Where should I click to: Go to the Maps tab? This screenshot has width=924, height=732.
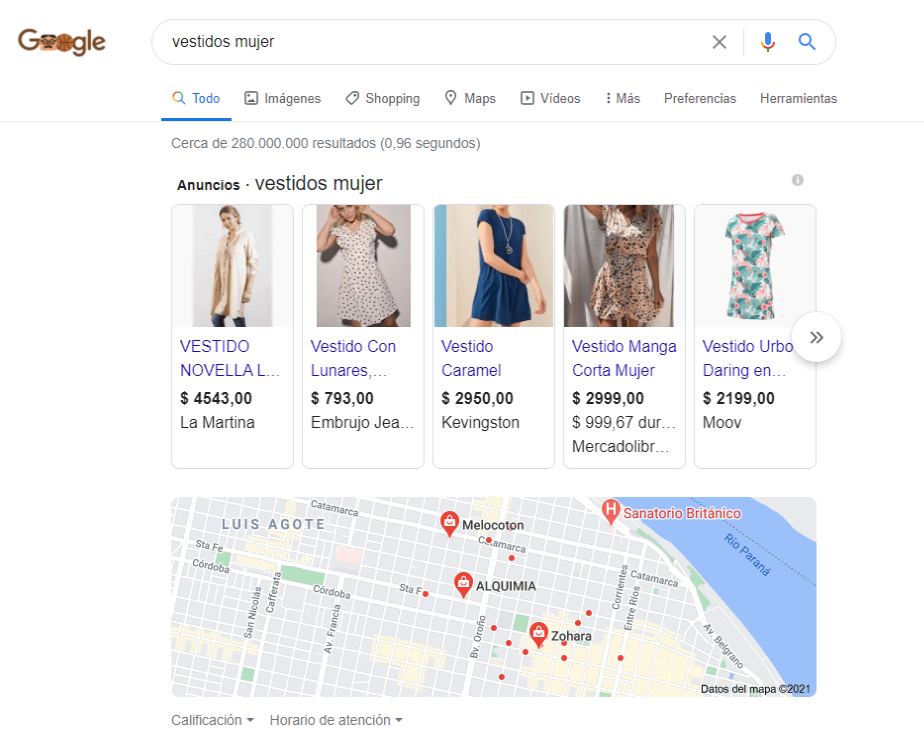(x=470, y=98)
